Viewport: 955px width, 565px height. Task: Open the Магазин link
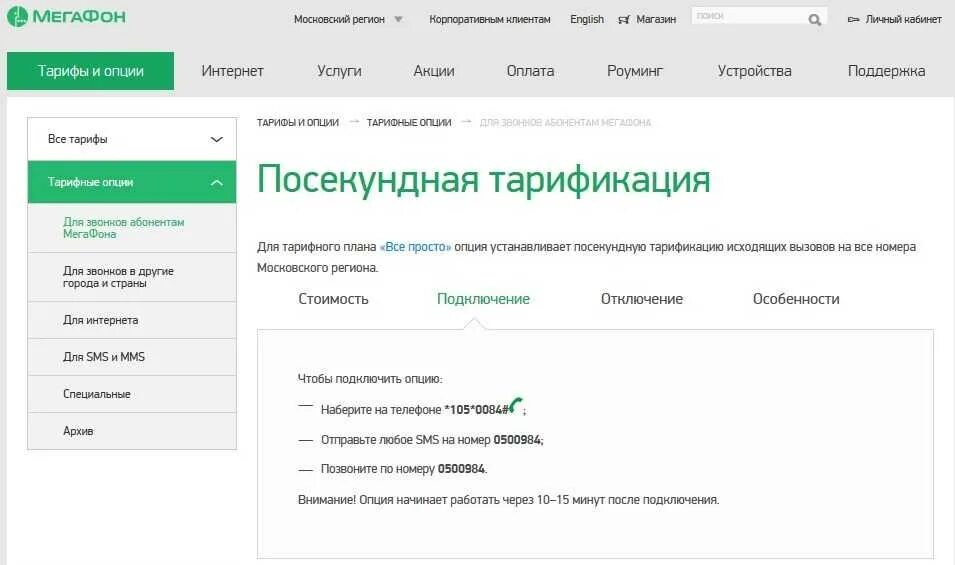(656, 19)
